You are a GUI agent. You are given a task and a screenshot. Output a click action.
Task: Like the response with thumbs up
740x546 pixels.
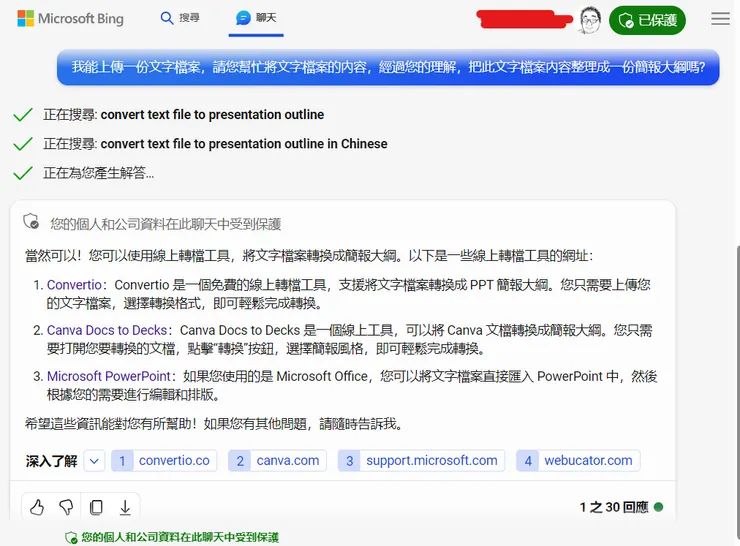(37, 507)
